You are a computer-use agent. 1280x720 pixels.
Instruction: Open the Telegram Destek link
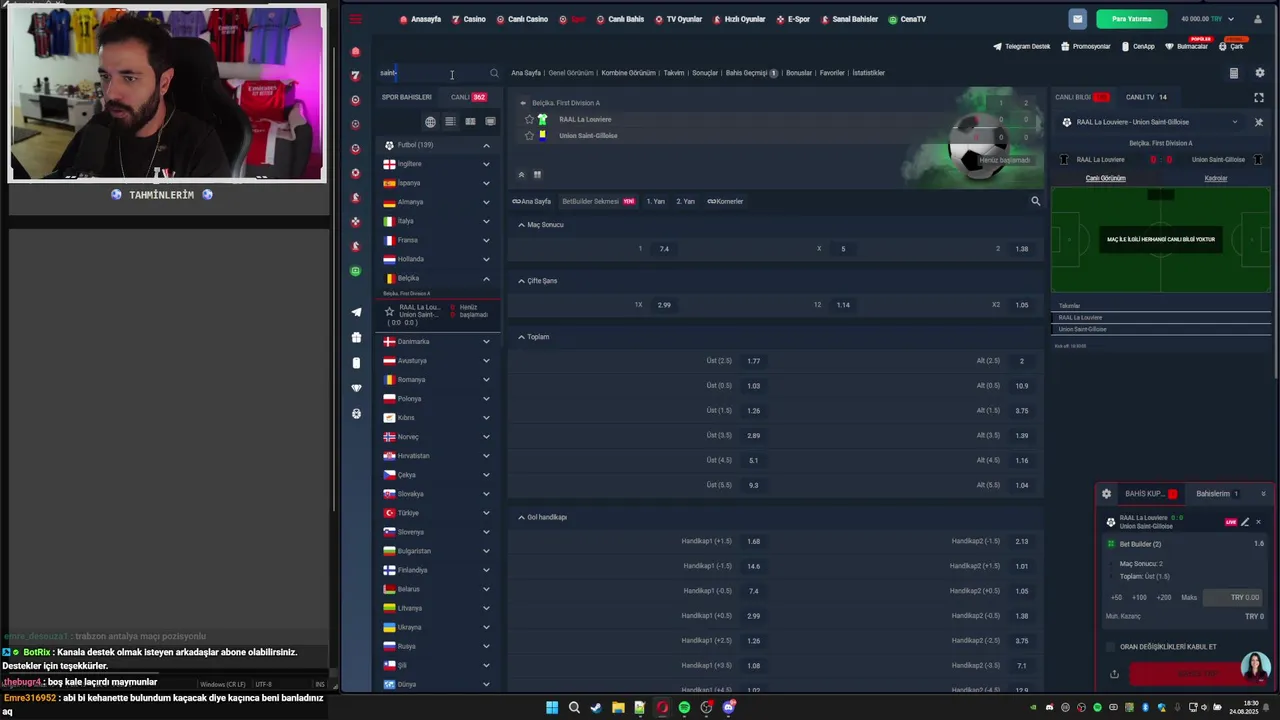(1022, 46)
